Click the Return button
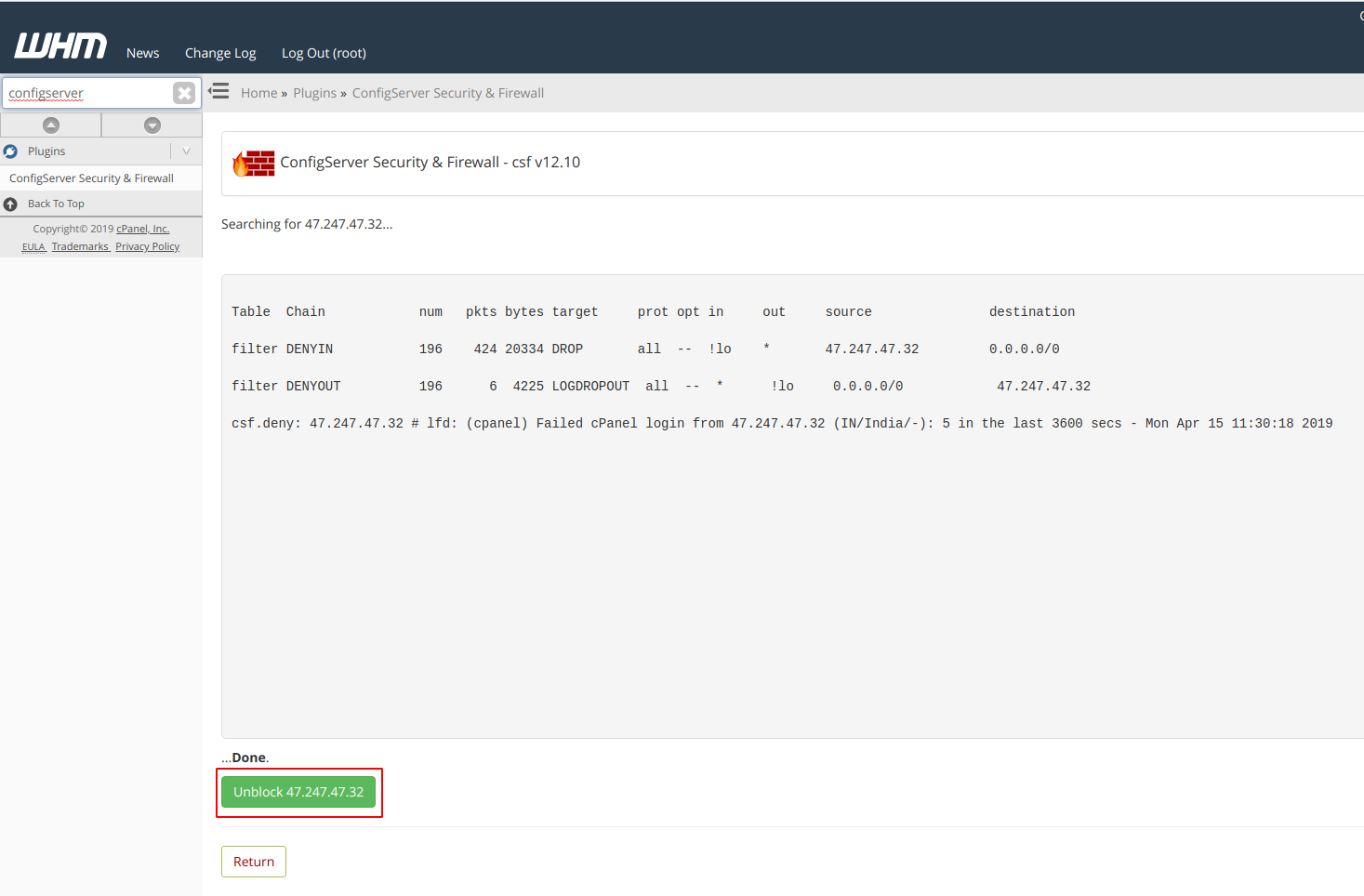 (x=253, y=861)
